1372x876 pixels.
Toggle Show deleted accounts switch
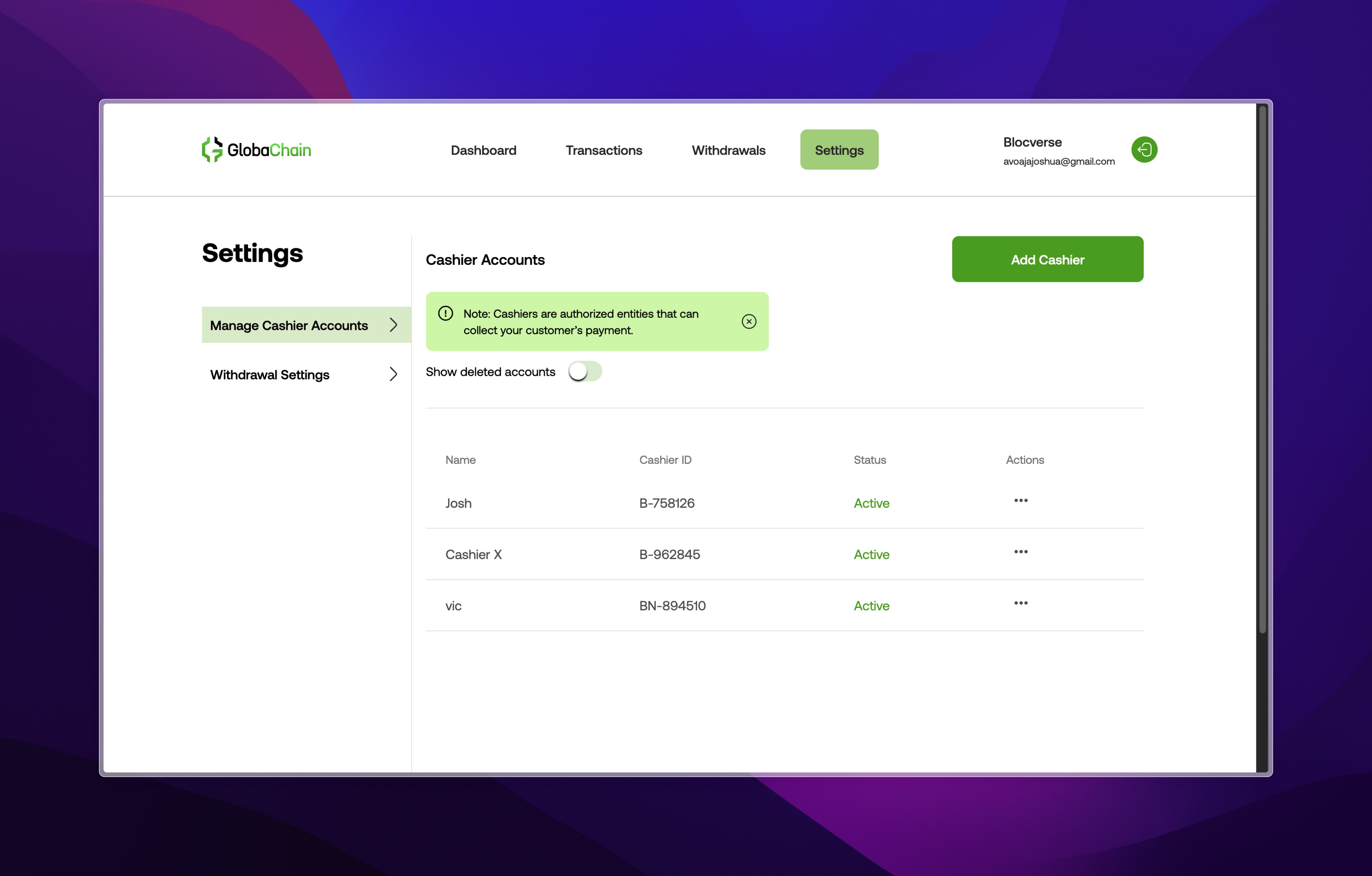pos(585,372)
